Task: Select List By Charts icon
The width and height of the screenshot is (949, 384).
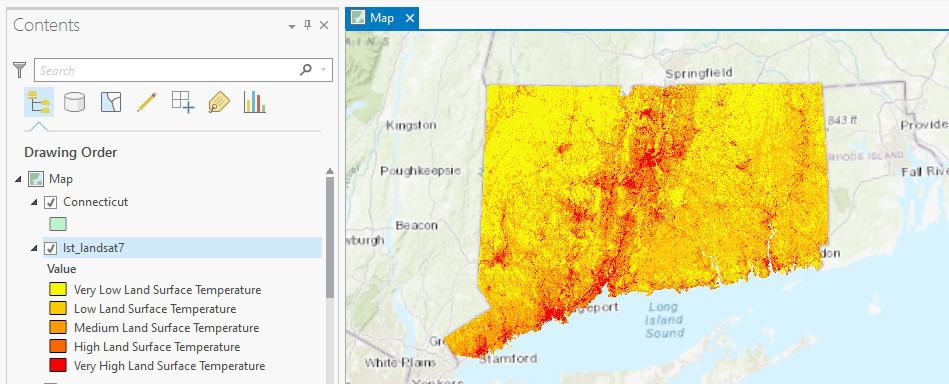Action: click(x=254, y=102)
